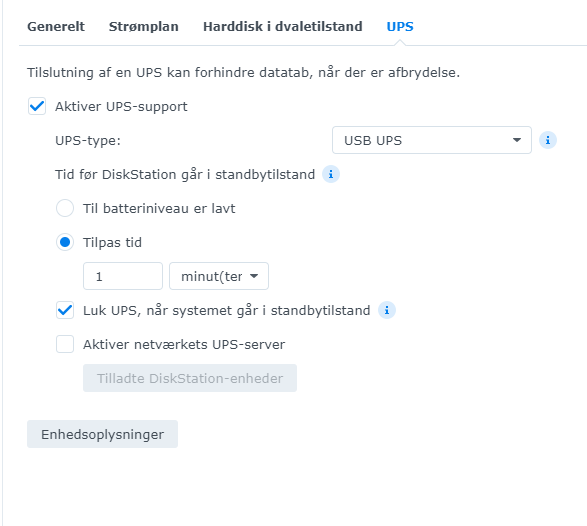Click the custom time value input field

[x=123, y=276]
